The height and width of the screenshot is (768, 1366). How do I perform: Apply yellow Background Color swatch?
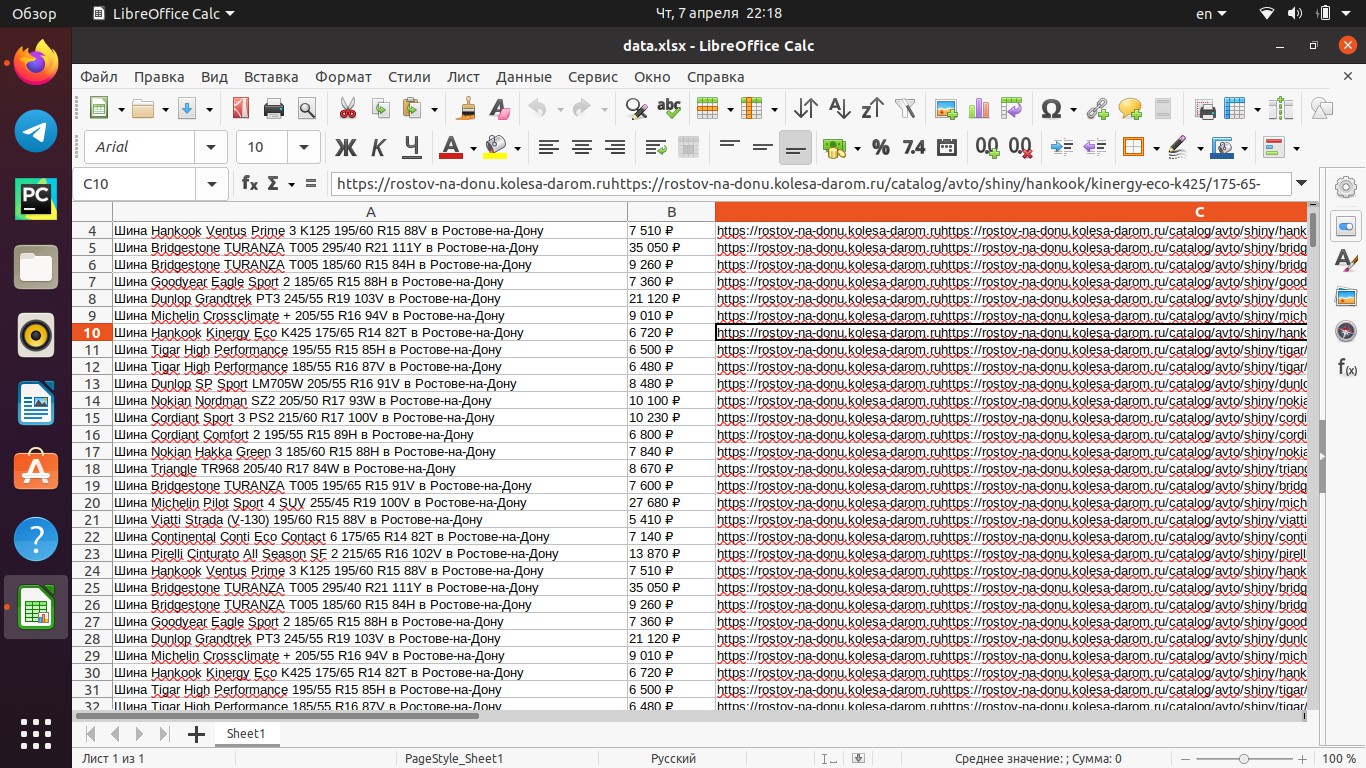(x=496, y=147)
